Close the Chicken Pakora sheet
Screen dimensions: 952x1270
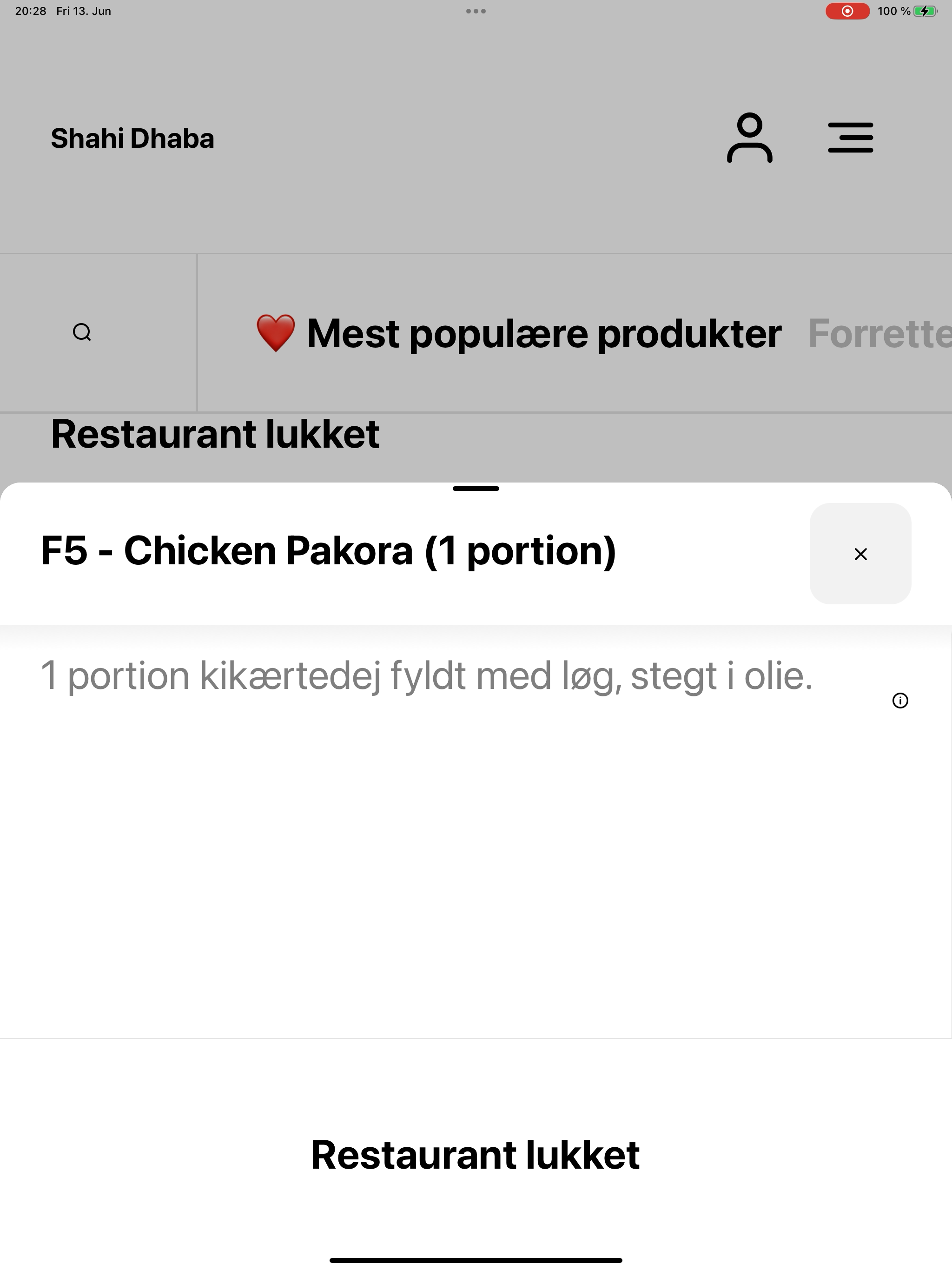[860, 554]
